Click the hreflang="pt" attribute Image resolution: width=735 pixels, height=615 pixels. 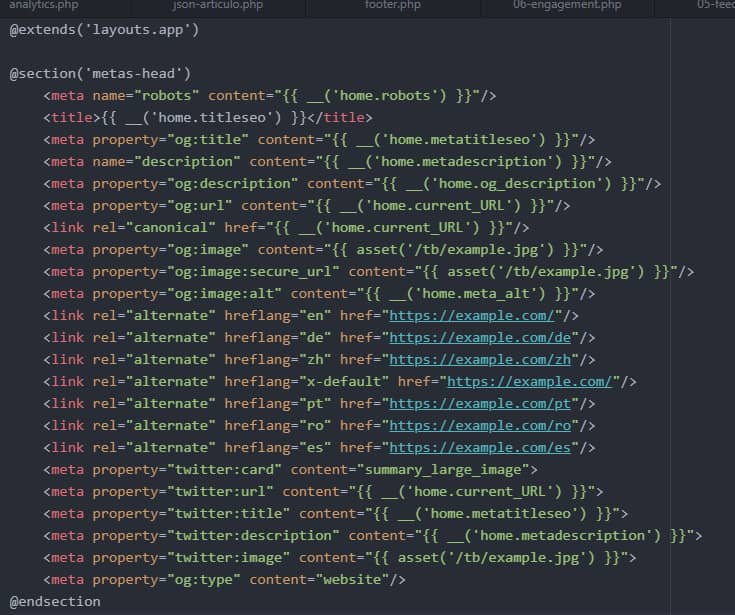click(x=278, y=404)
